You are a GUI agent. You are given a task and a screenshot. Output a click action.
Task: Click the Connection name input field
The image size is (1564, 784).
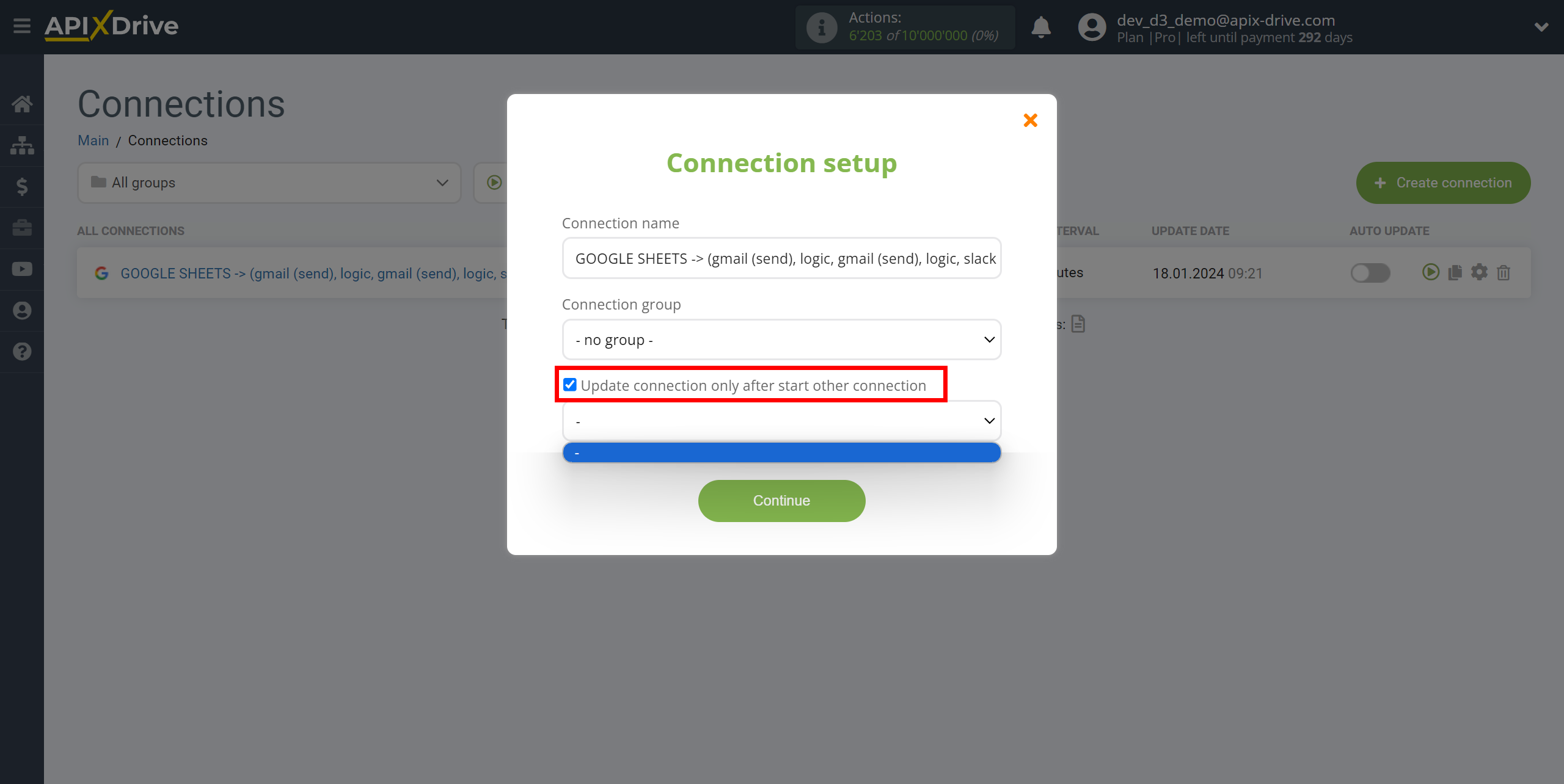[781, 258]
